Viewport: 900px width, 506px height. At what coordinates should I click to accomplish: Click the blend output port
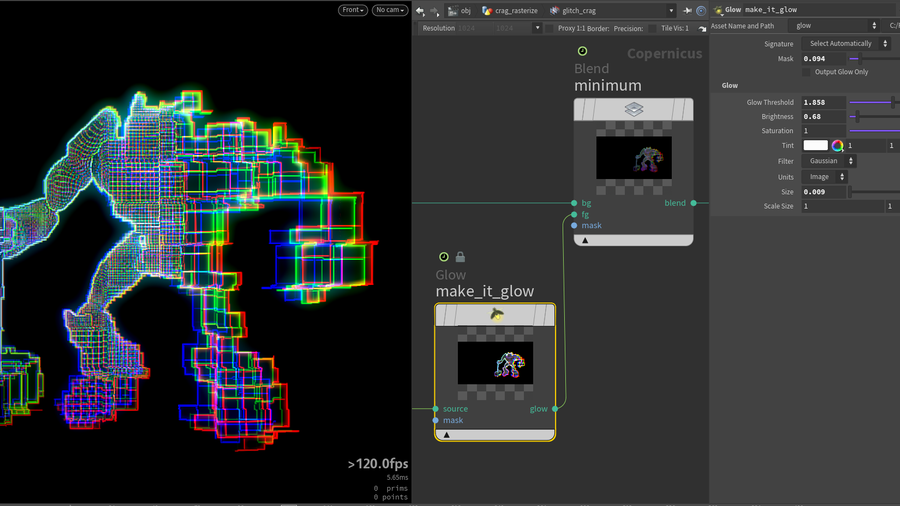click(693, 203)
